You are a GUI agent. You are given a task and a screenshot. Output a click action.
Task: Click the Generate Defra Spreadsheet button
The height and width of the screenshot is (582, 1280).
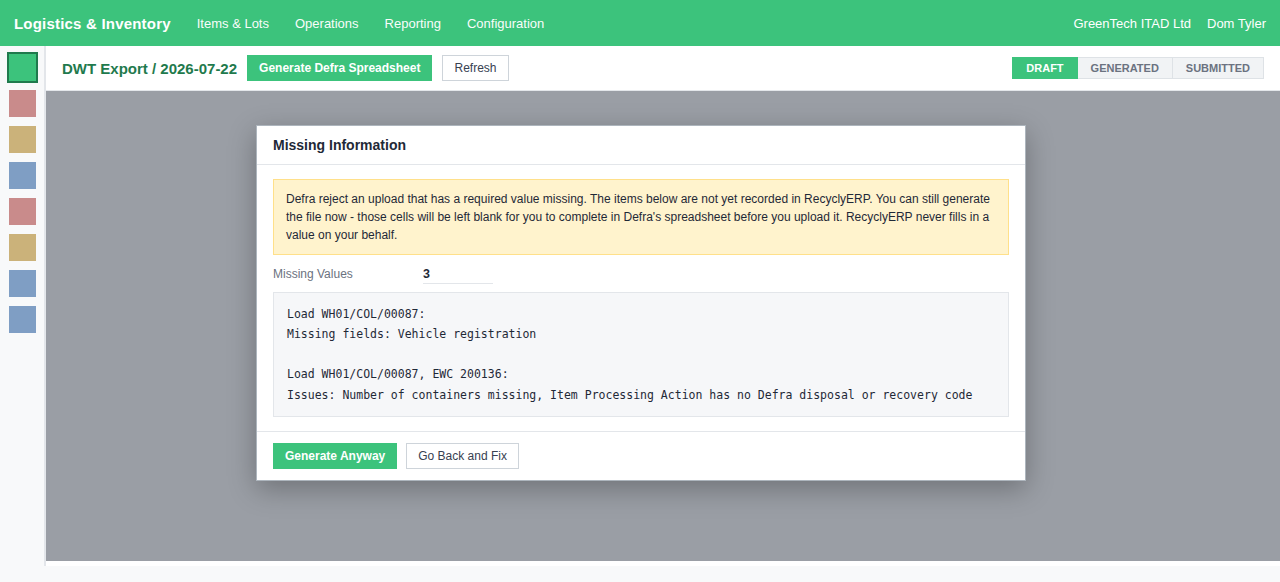(x=340, y=68)
